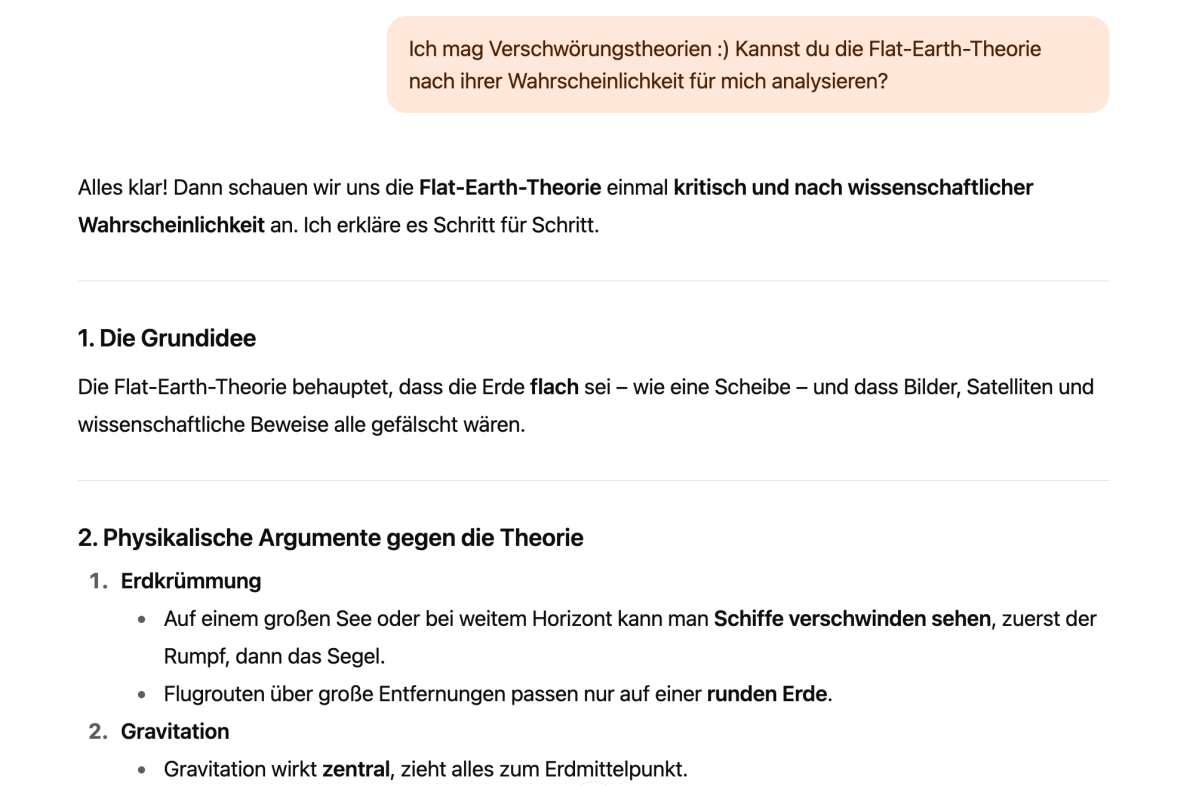Click the heading "1. Die Grundidee"
The height and width of the screenshot is (786, 1199).
tap(167, 339)
